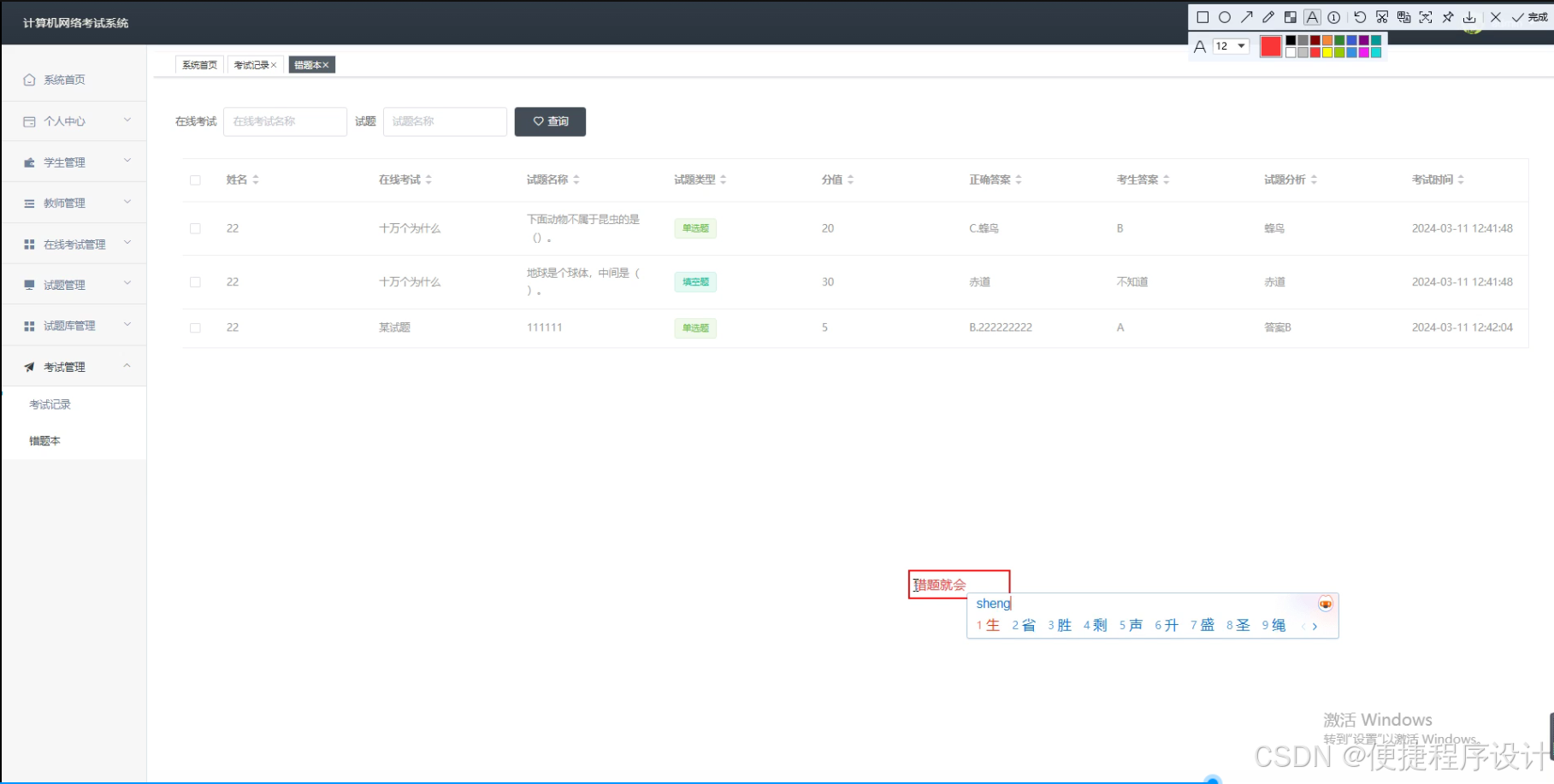Select the ellipse annotation tool
Image resolution: width=1554 pixels, height=784 pixels.
pyautogui.click(x=1225, y=17)
